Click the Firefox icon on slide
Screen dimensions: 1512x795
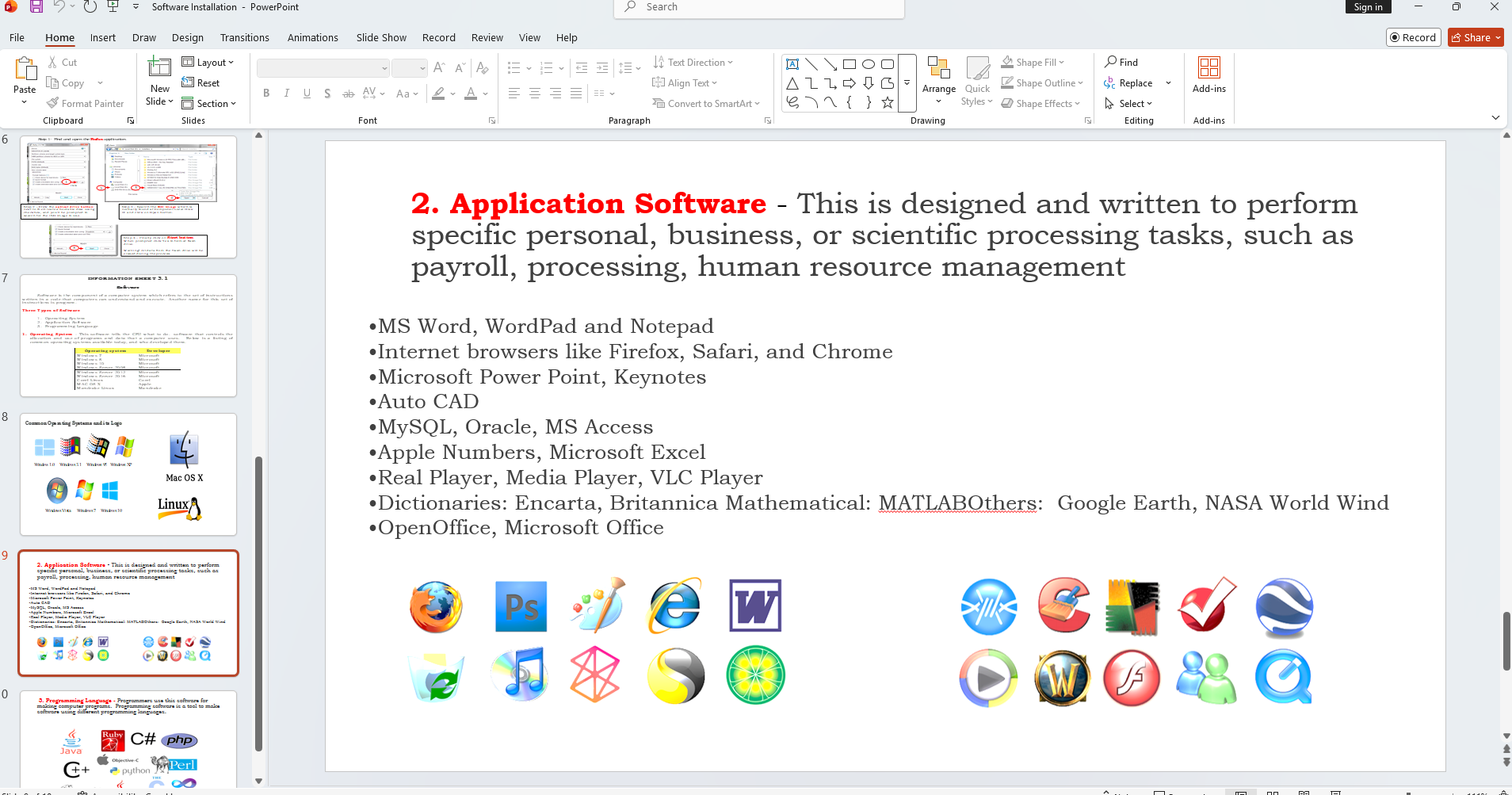(436, 606)
